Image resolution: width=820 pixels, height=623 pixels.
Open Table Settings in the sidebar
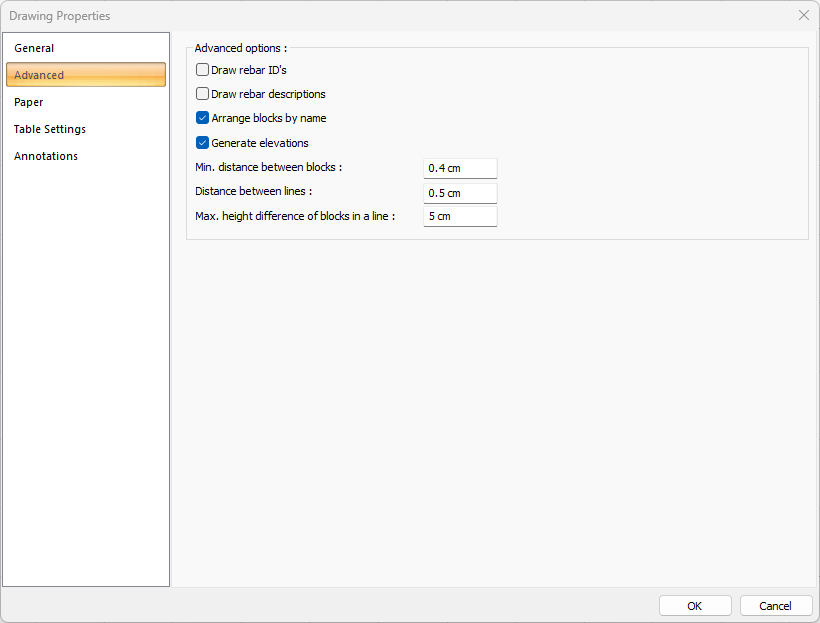(50, 129)
